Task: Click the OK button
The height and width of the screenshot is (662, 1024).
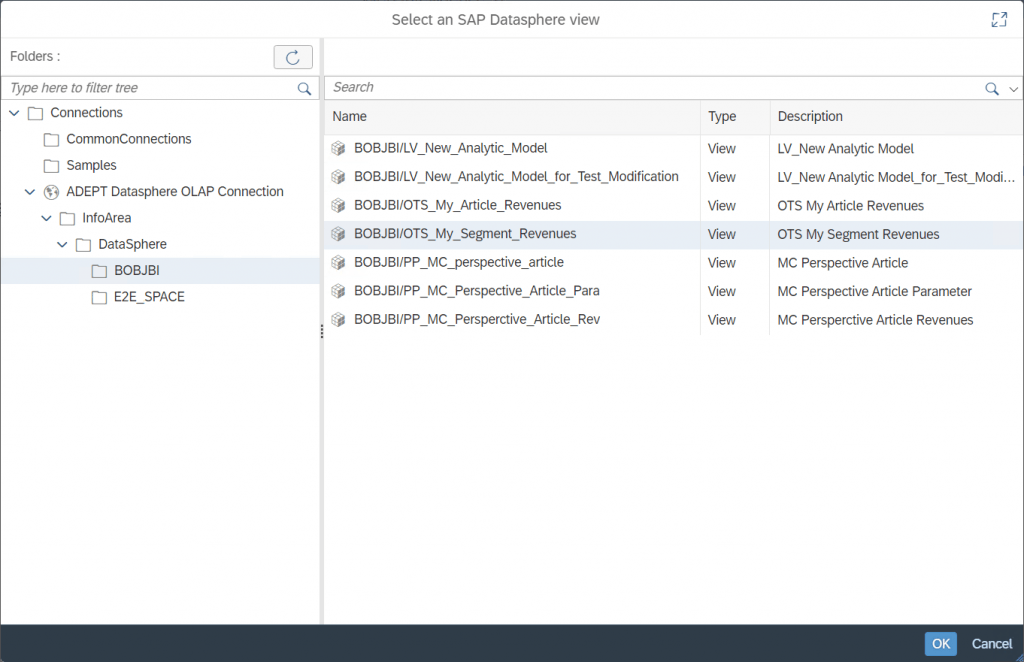Action: [940, 644]
